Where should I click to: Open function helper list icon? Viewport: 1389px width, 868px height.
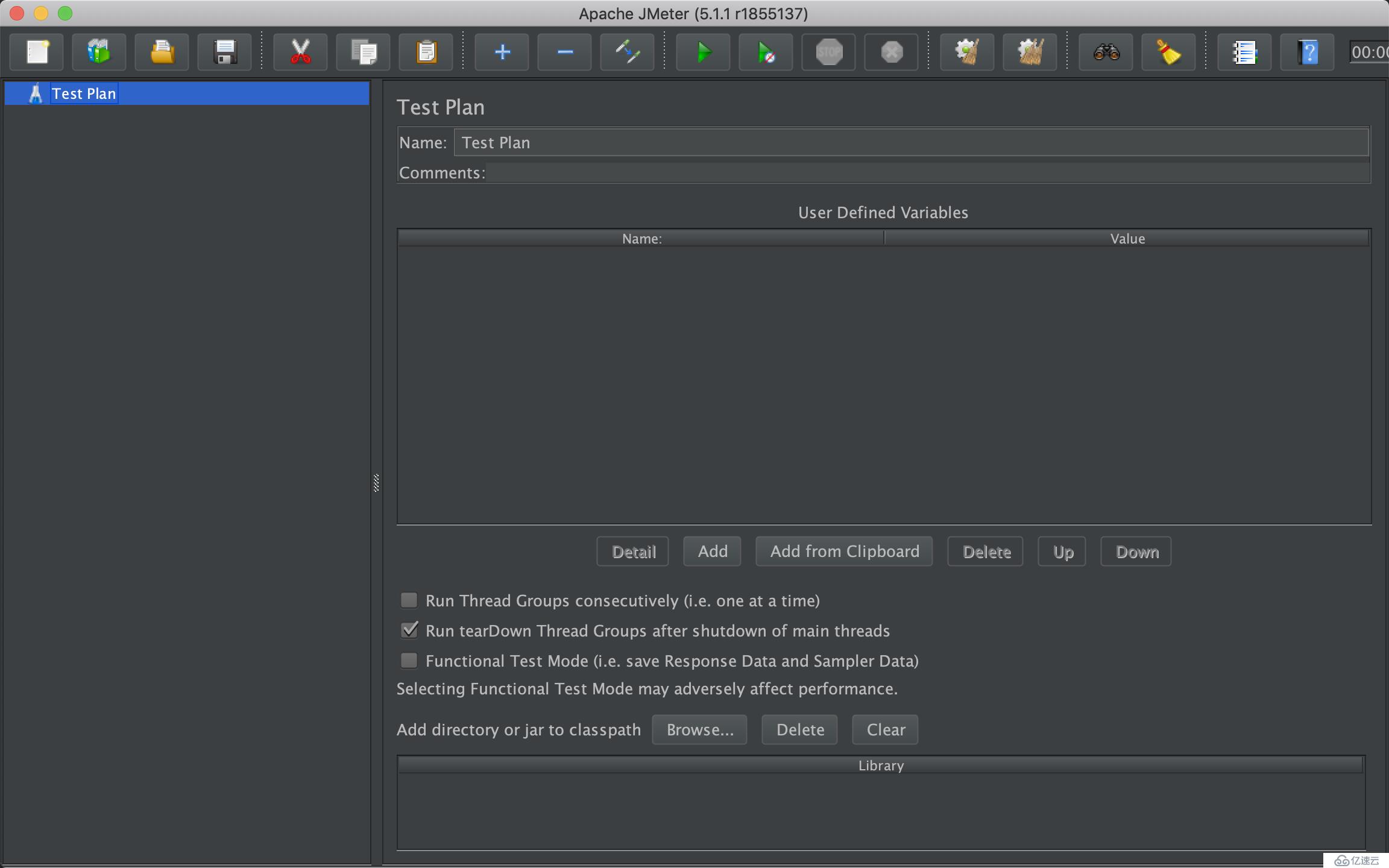[1244, 52]
